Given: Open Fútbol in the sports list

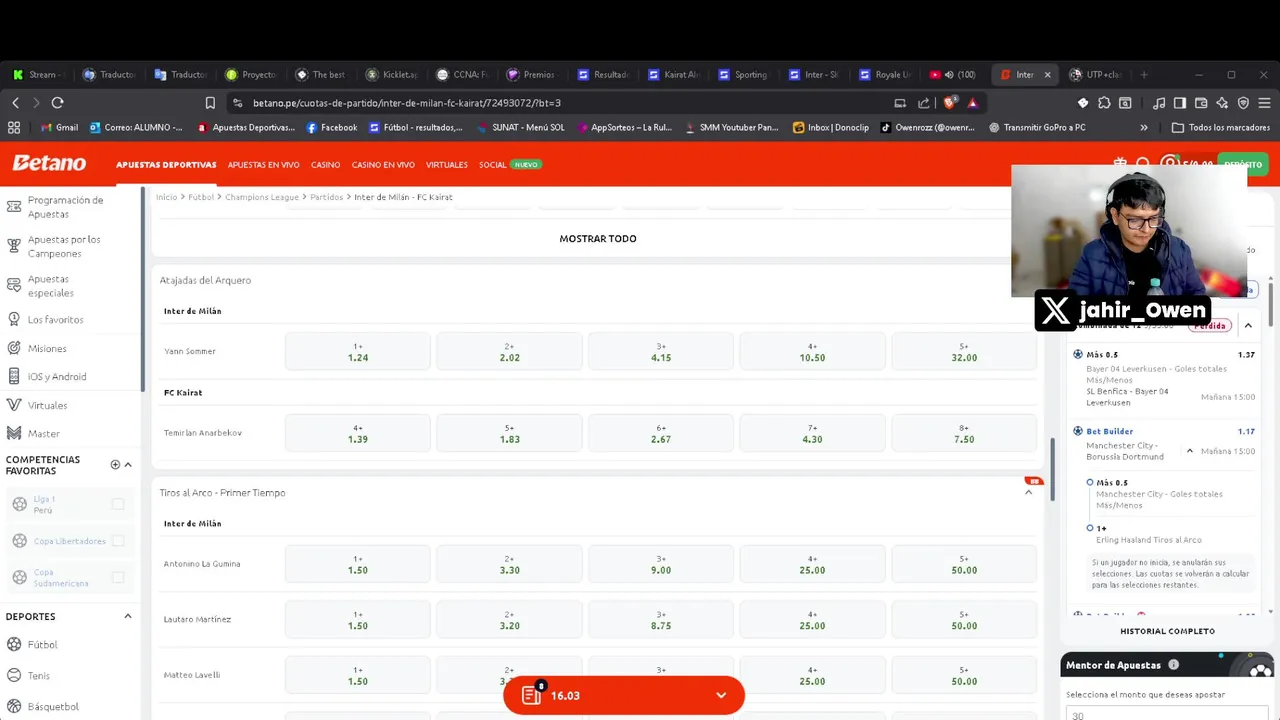Looking at the screenshot, I should (42, 644).
